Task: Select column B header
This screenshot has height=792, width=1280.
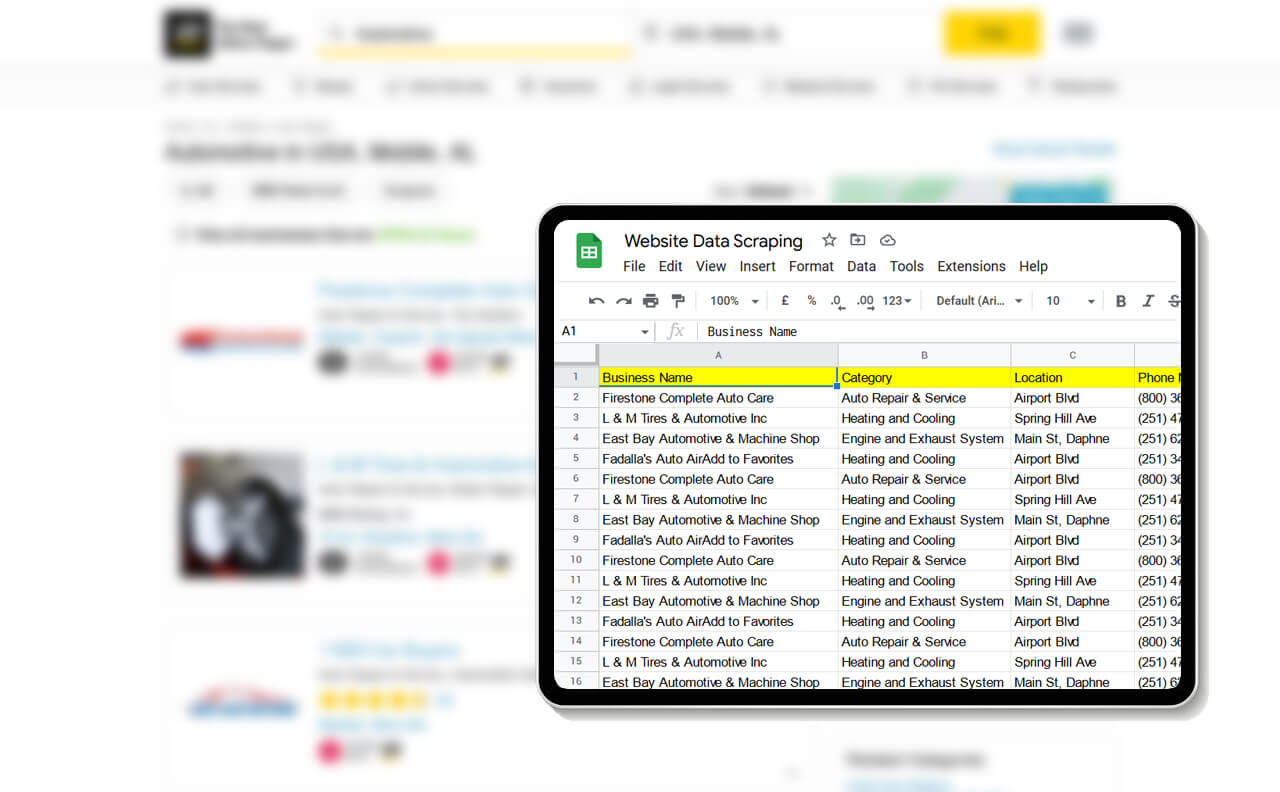Action: coord(924,355)
